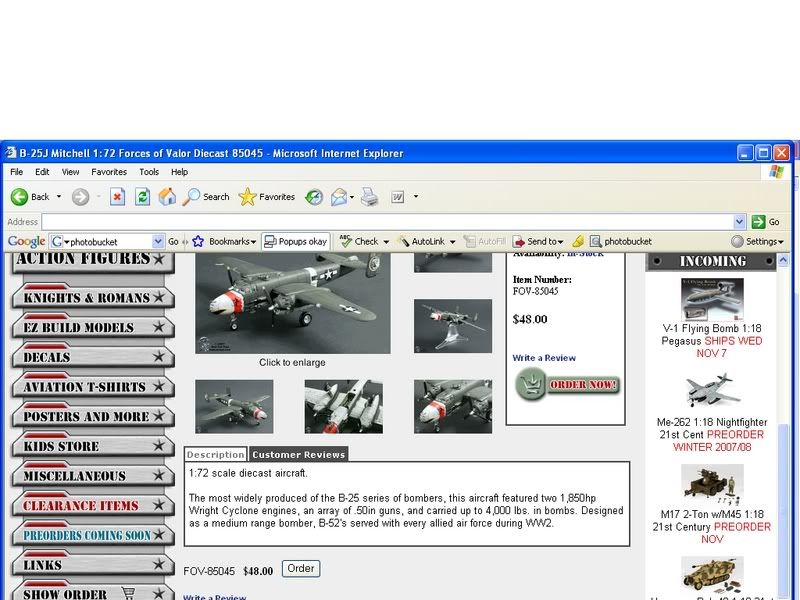This screenshot has height=600, width=800.
Task: Open thumbnail showing white underside of B-25
Action: (343, 407)
